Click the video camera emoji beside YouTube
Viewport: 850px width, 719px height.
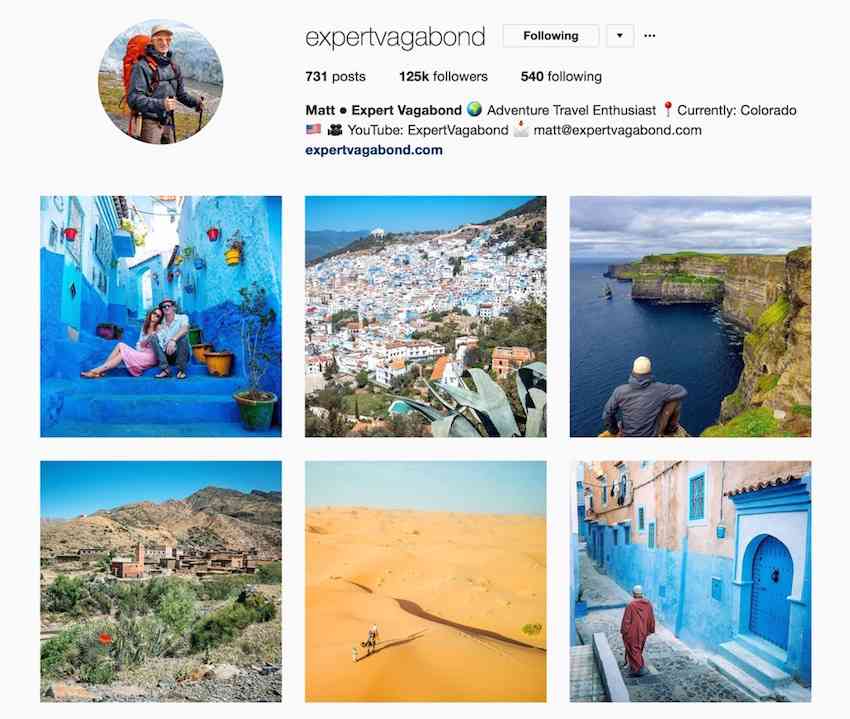(x=335, y=130)
